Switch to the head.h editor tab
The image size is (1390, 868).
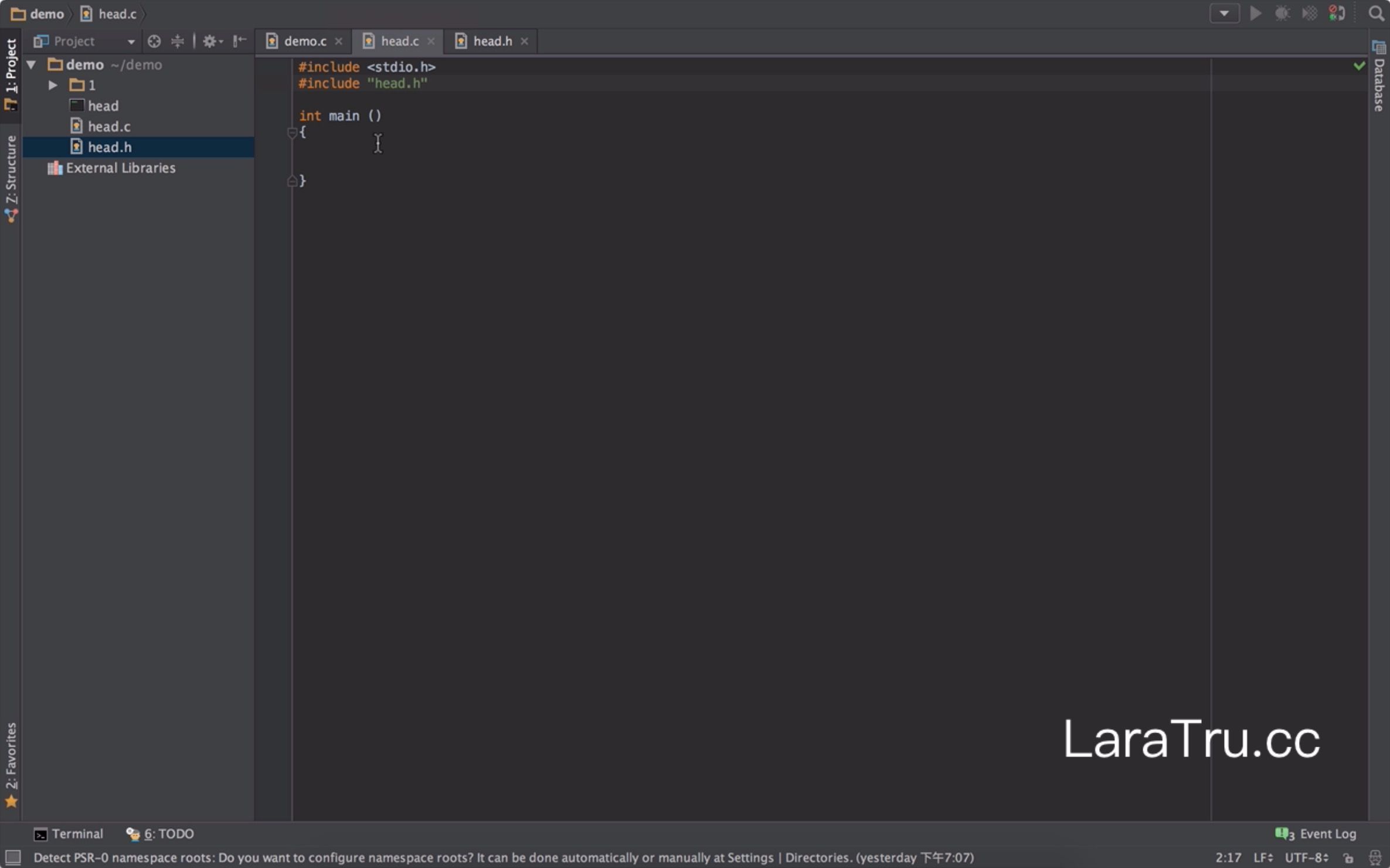pos(492,41)
